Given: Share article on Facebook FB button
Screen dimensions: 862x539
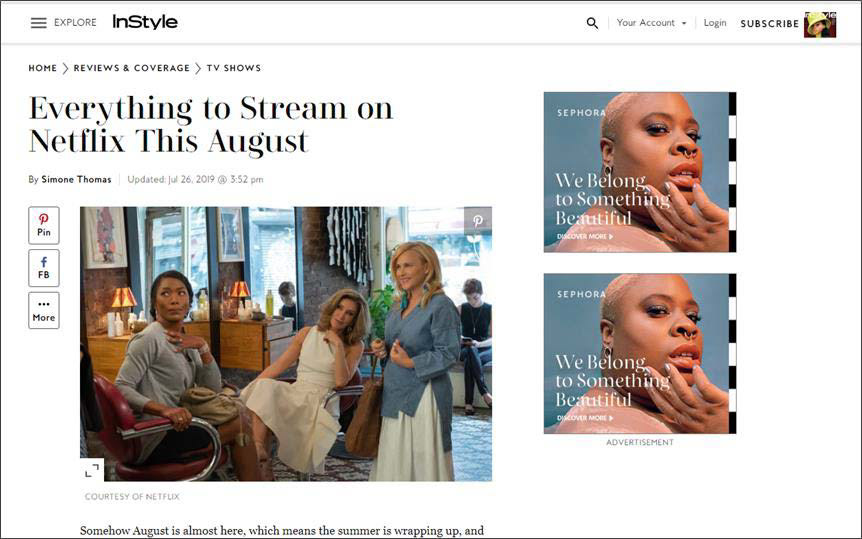Looking at the screenshot, I should coord(44,268).
